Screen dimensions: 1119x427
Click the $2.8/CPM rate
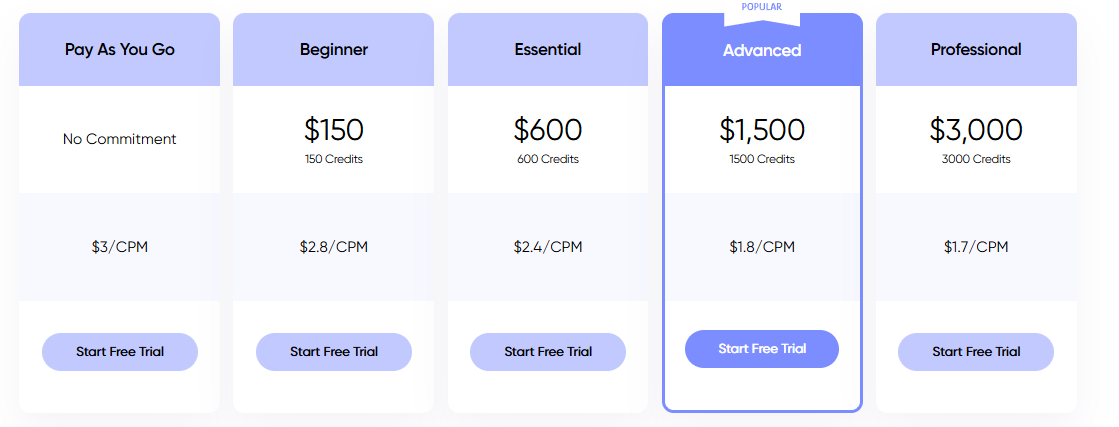334,247
